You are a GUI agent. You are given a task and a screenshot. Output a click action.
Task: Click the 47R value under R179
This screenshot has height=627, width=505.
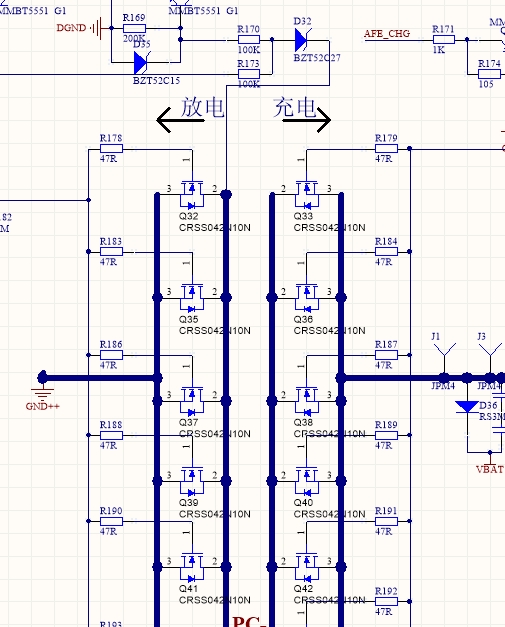coord(383,159)
